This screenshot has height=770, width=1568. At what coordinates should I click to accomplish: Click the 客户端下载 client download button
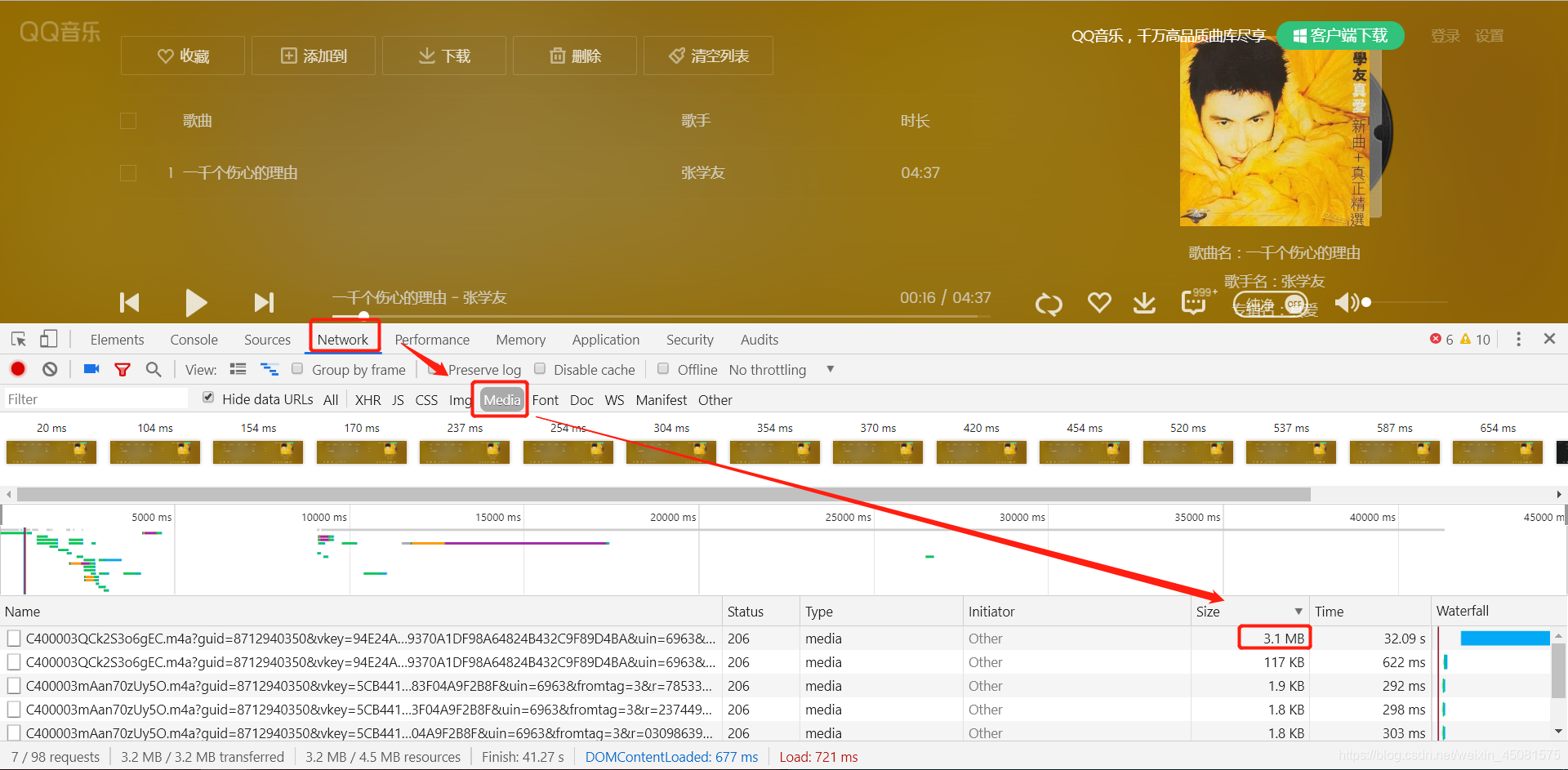[x=1340, y=35]
